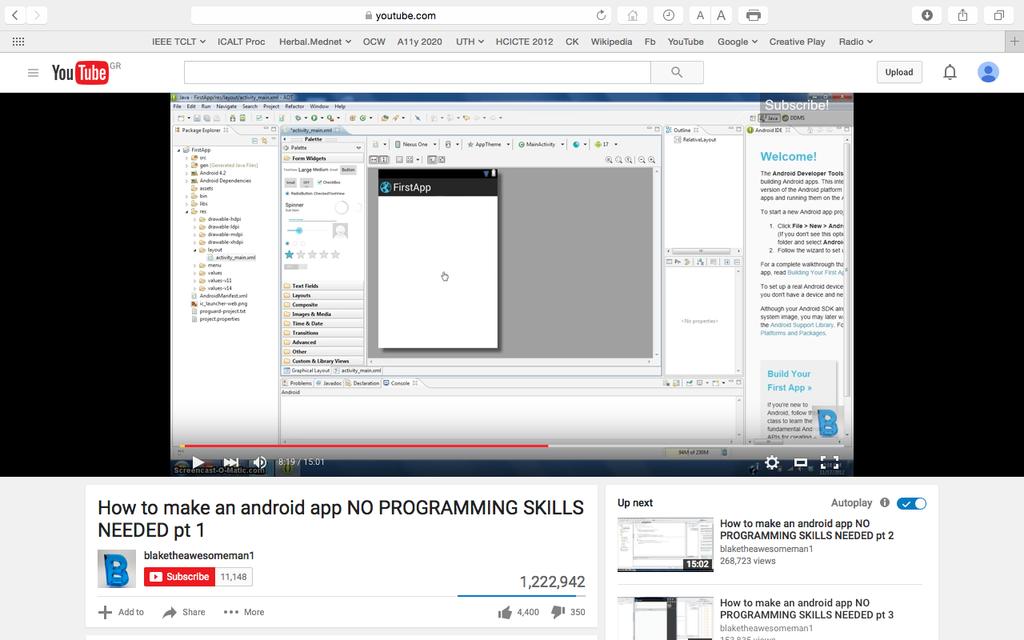This screenshot has width=1024, height=640.
Task: Add a new tab with the plus button
Action: point(1014,41)
